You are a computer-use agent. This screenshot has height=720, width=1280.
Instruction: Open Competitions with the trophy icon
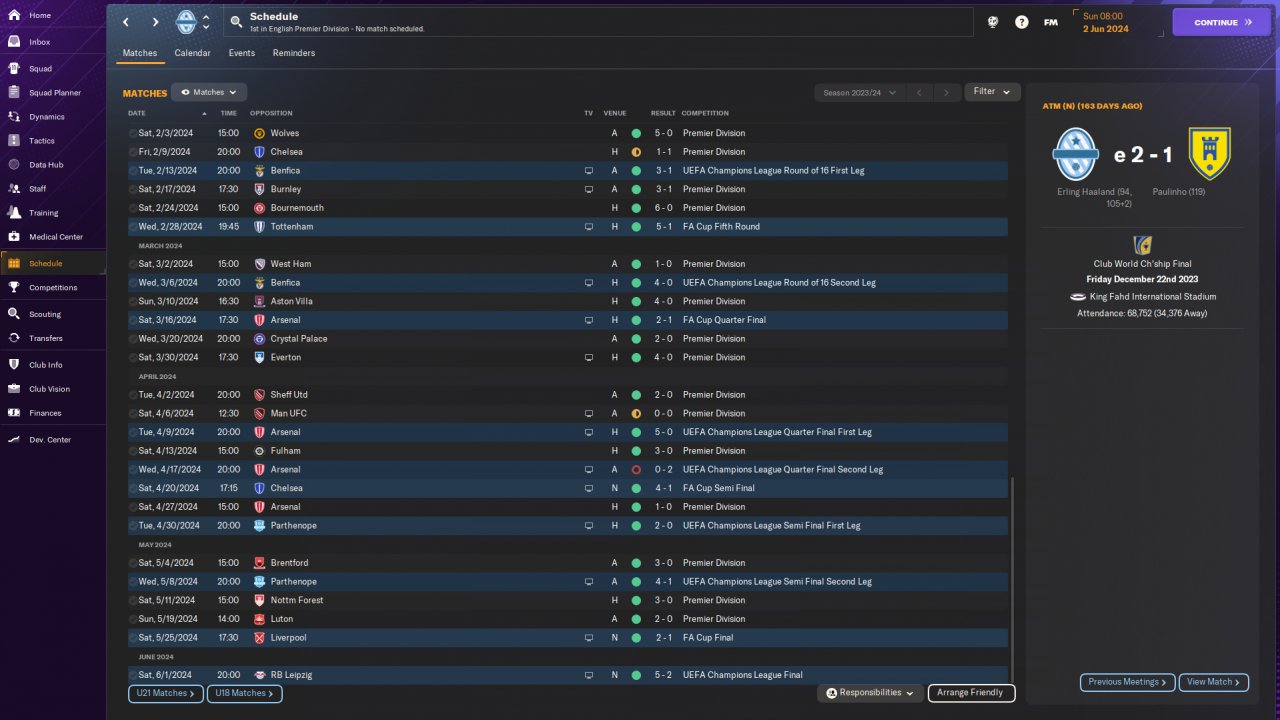(x=14, y=288)
